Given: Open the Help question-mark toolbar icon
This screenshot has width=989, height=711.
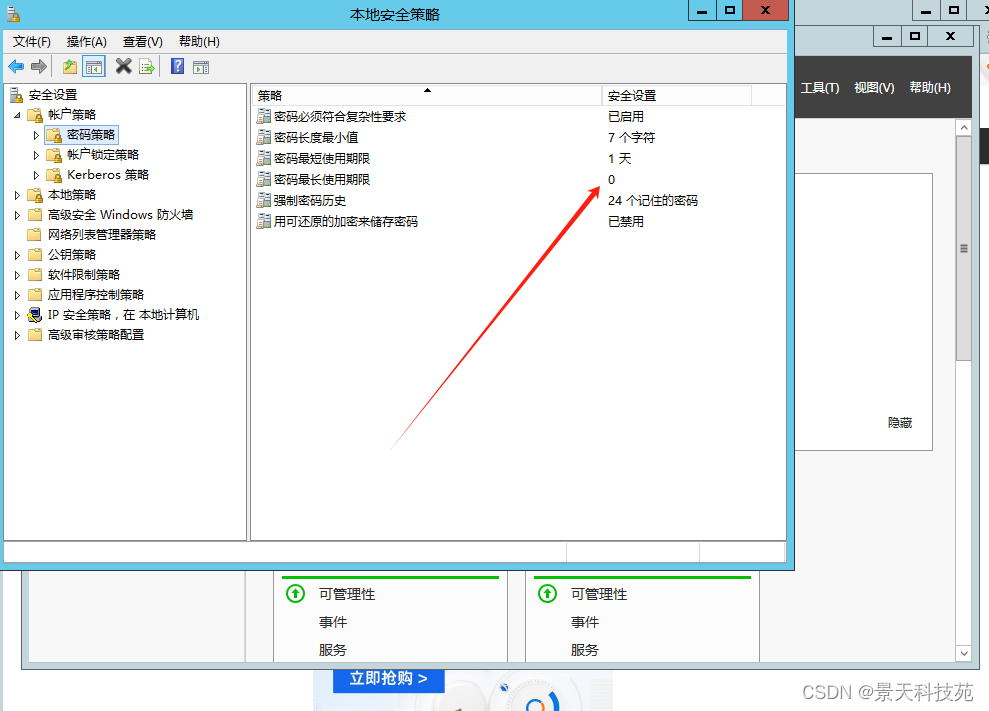Looking at the screenshot, I should 178,66.
